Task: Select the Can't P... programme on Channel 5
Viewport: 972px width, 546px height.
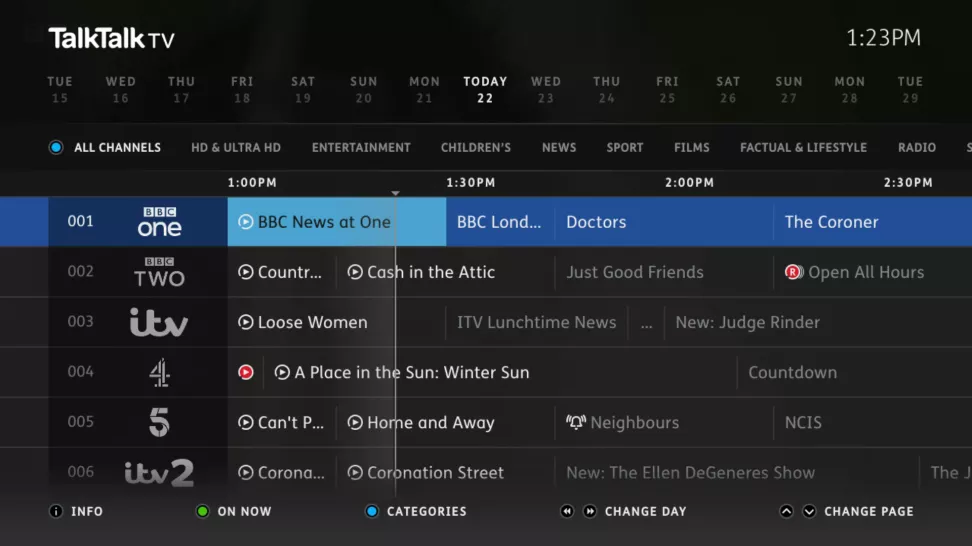Action: 282,423
